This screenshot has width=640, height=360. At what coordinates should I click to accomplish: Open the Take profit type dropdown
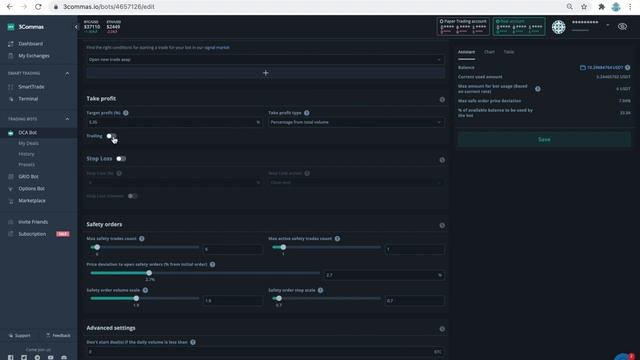(356, 122)
